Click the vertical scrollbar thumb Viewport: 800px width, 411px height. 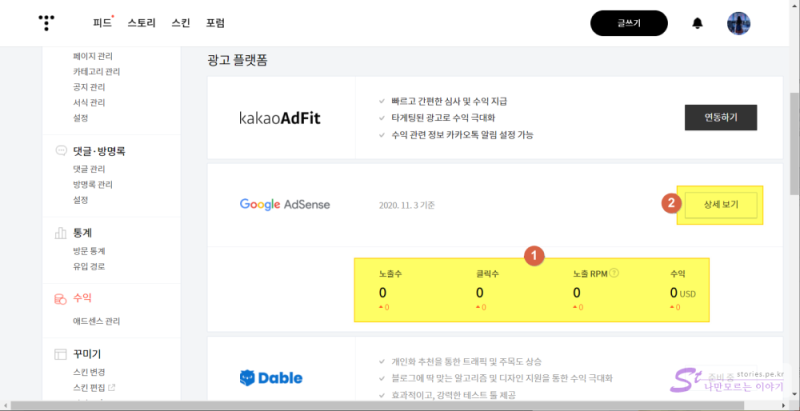[x=794, y=143]
